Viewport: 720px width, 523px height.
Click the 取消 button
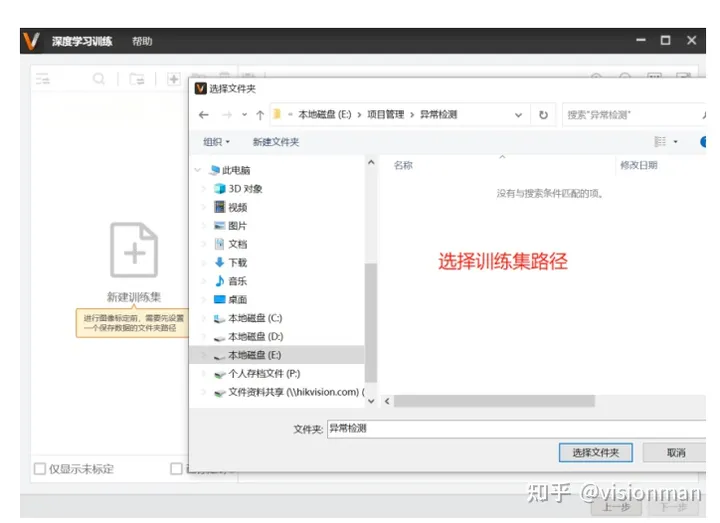click(674, 453)
